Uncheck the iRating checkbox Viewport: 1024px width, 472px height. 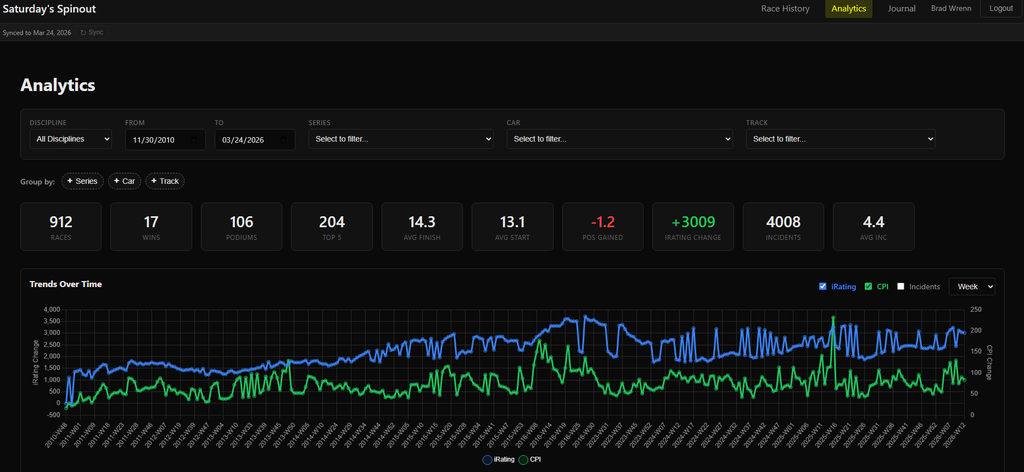click(823, 287)
